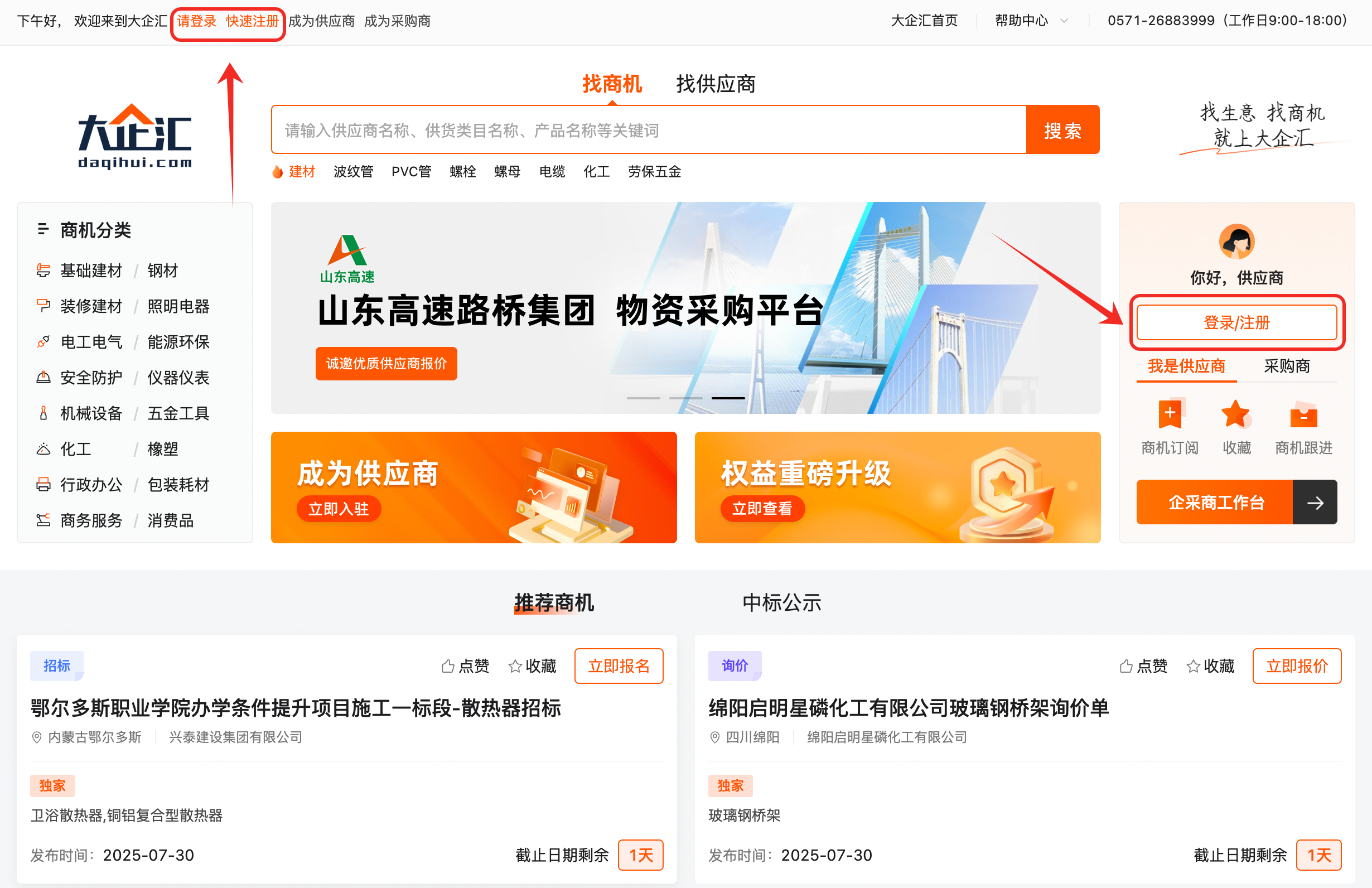Select the 我是供应商 tab

1186,366
